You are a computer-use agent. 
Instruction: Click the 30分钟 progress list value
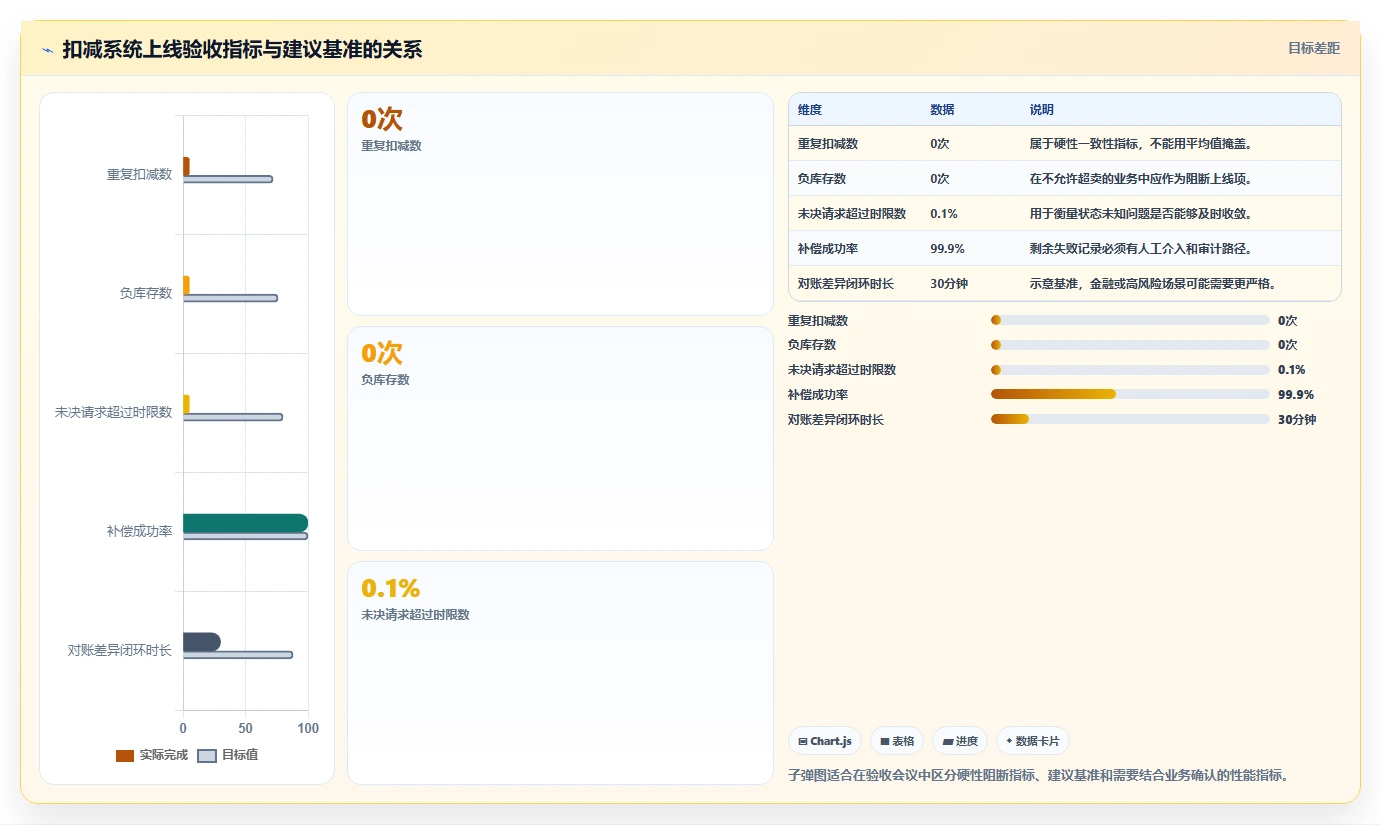(x=1297, y=419)
